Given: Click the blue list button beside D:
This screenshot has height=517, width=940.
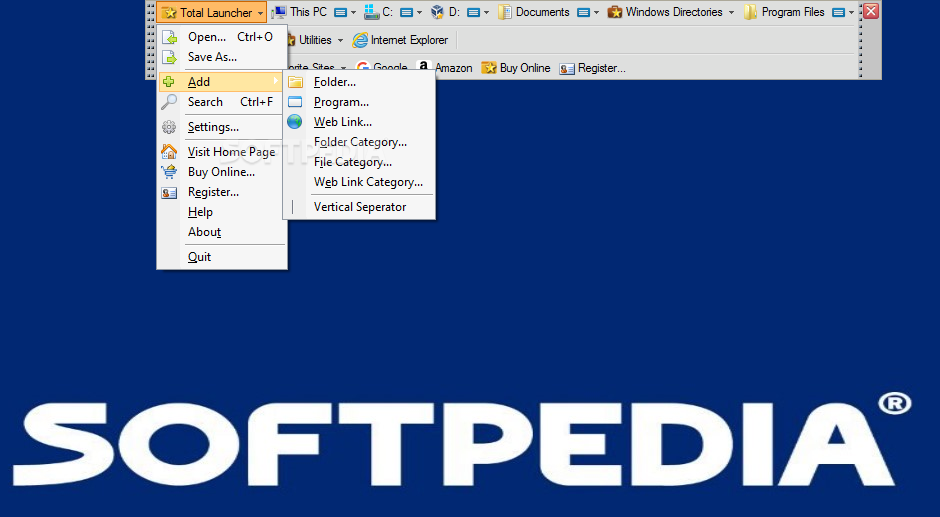Looking at the screenshot, I should pos(473,13).
